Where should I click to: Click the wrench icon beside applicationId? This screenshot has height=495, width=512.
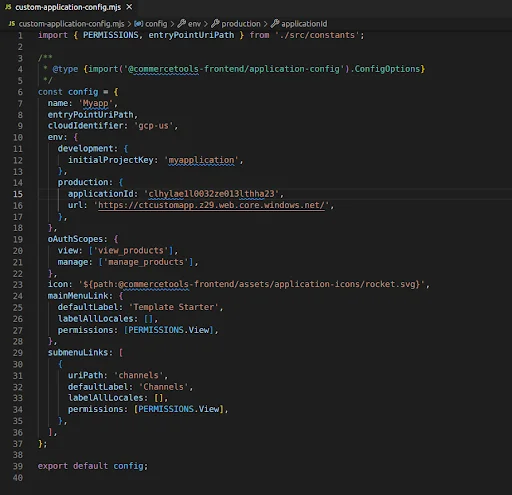click(x=275, y=23)
